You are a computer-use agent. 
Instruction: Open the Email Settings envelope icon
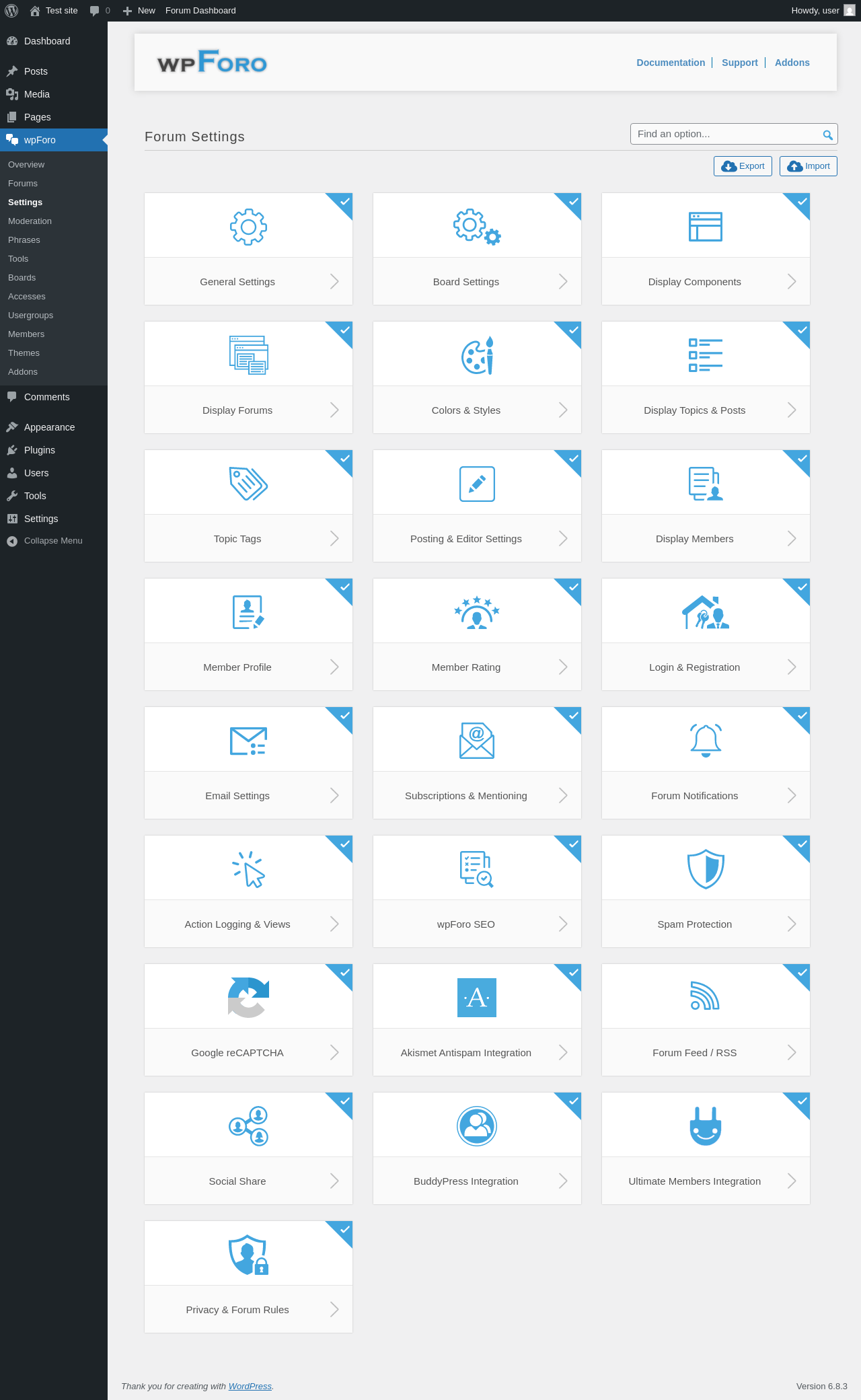(x=248, y=741)
